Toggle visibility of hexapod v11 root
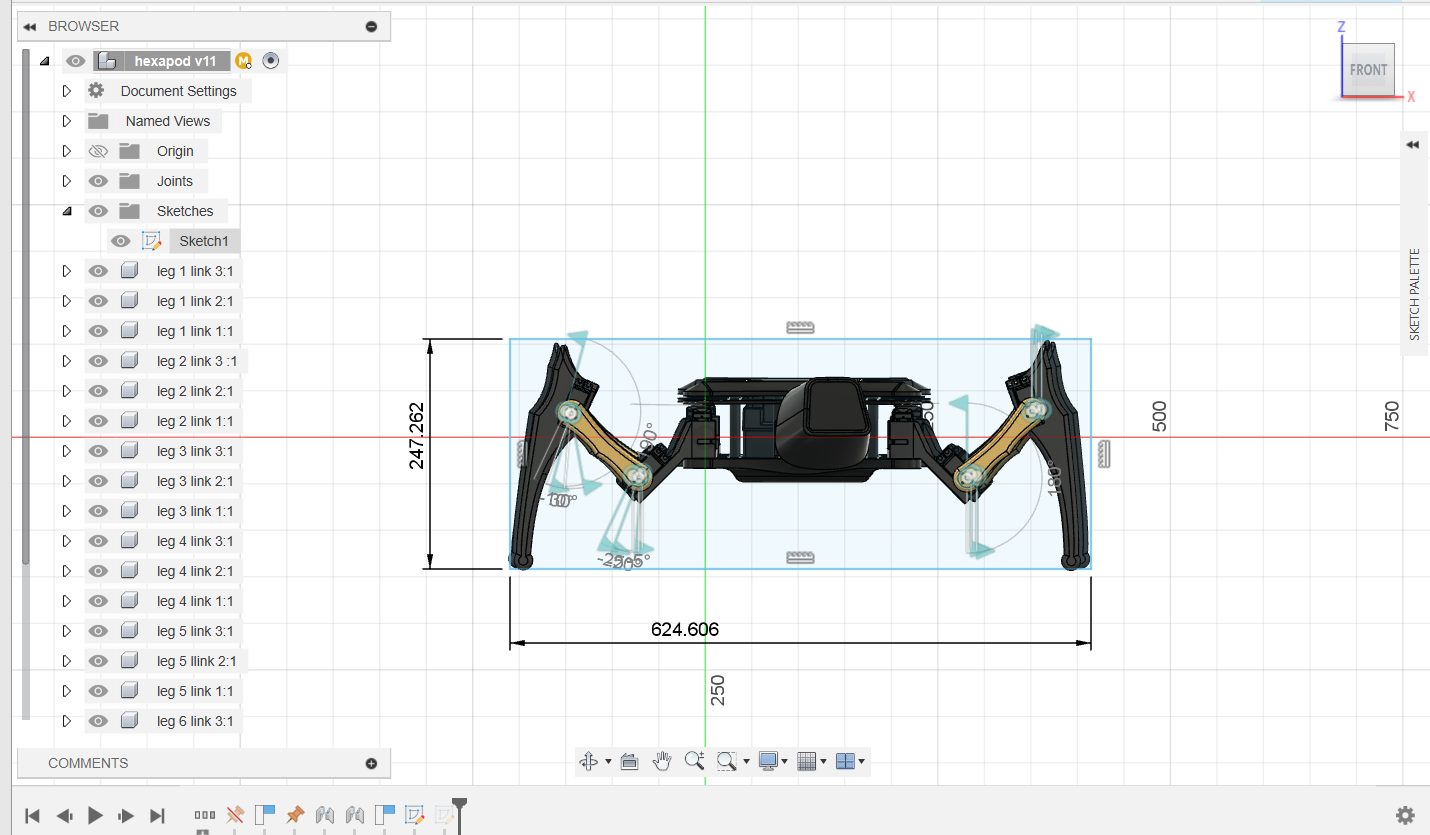 click(76, 61)
